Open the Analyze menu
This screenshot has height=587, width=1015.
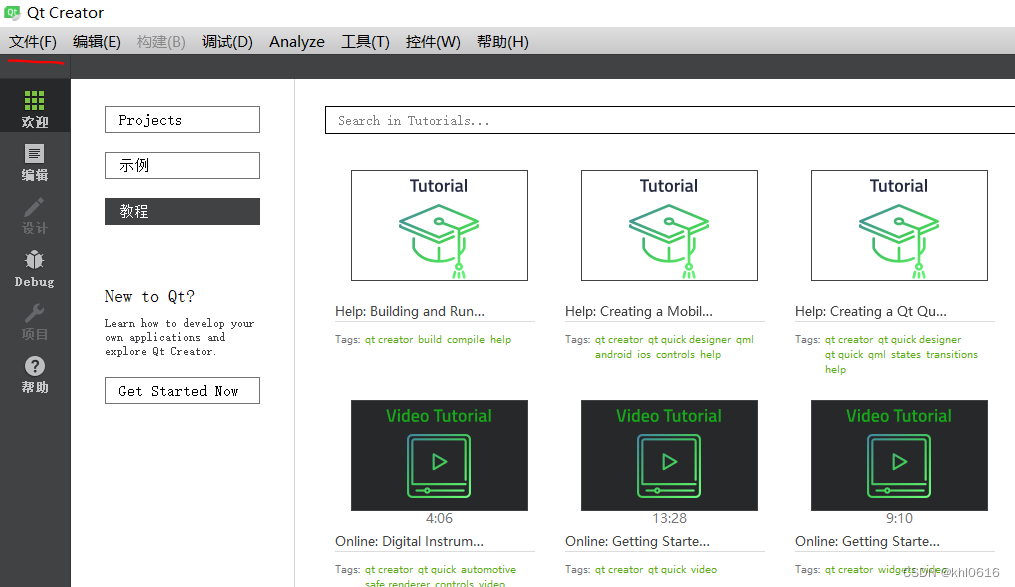[x=297, y=41]
